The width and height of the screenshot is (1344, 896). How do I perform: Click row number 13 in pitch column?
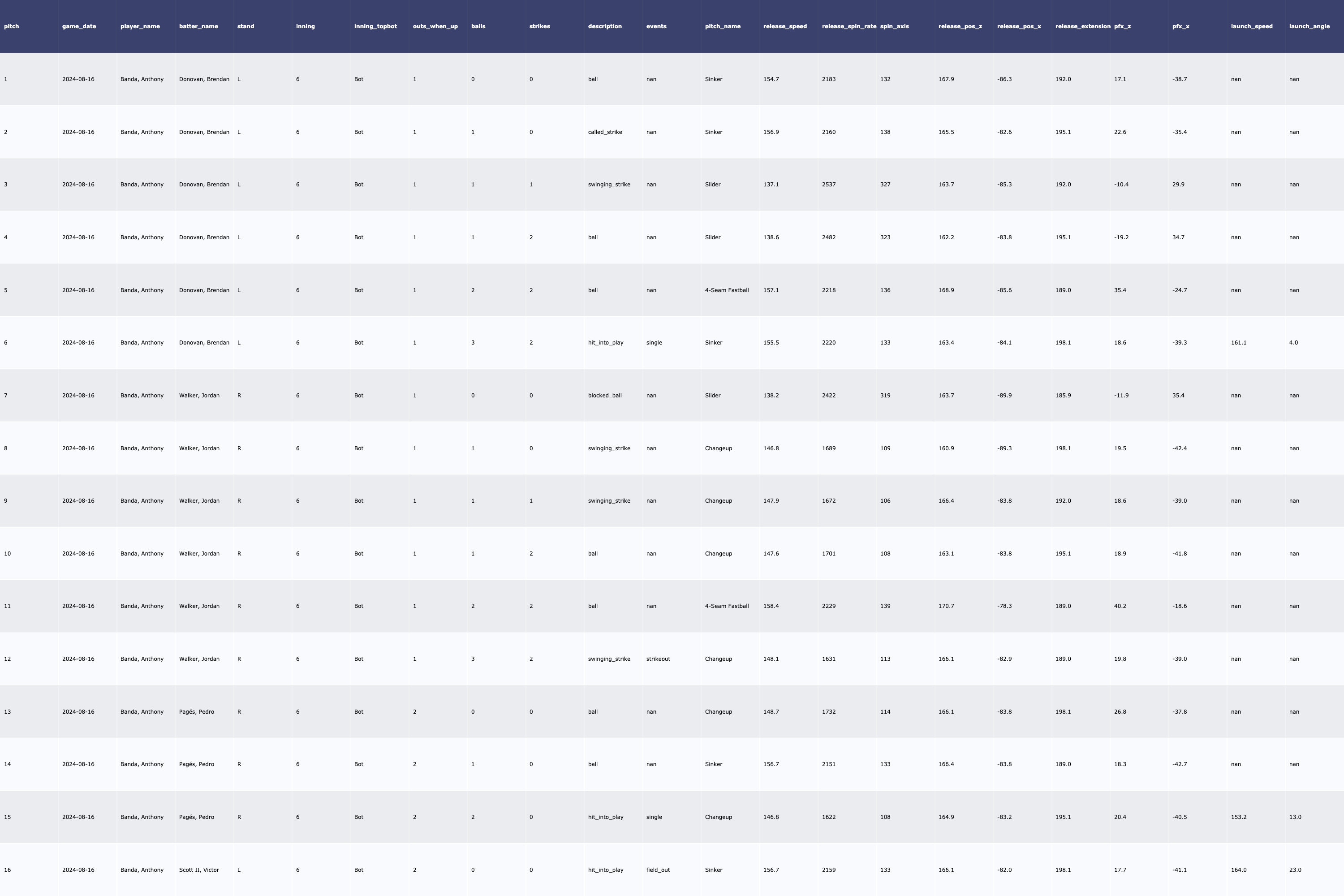(8, 712)
